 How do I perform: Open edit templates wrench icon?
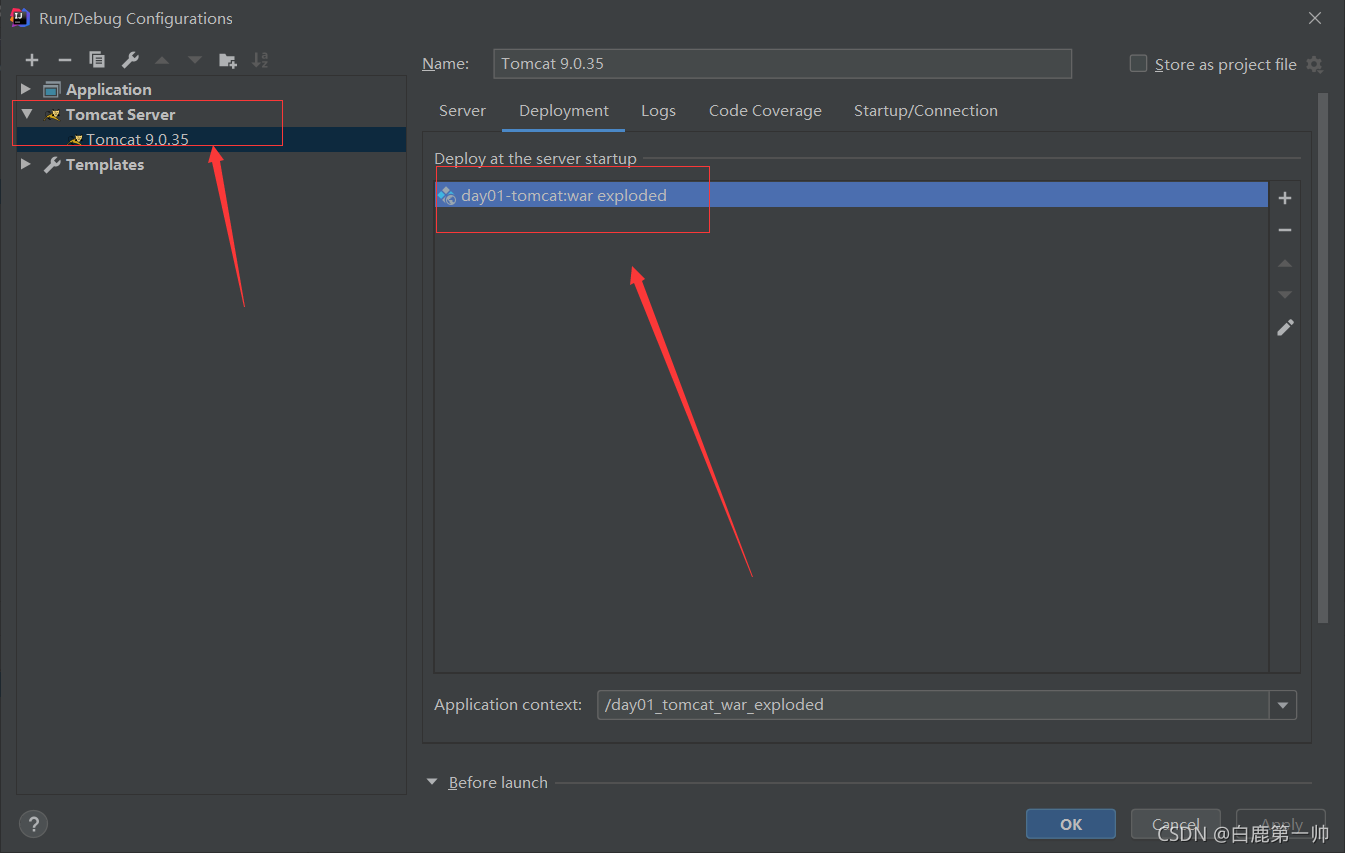coord(130,61)
